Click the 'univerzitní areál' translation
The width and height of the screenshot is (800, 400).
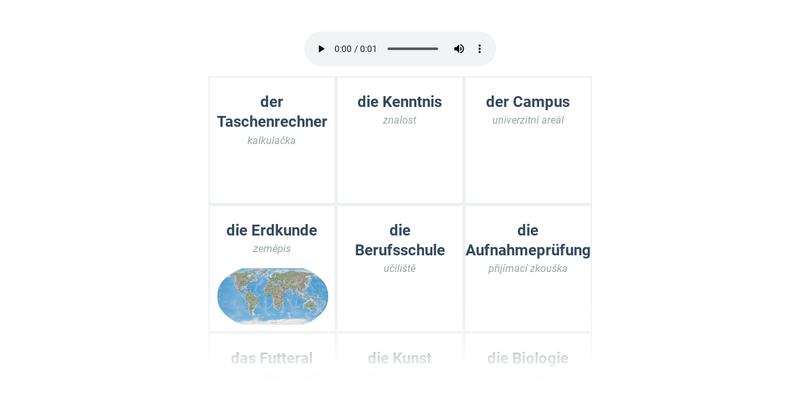pyautogui.click(x=528, y=121)
